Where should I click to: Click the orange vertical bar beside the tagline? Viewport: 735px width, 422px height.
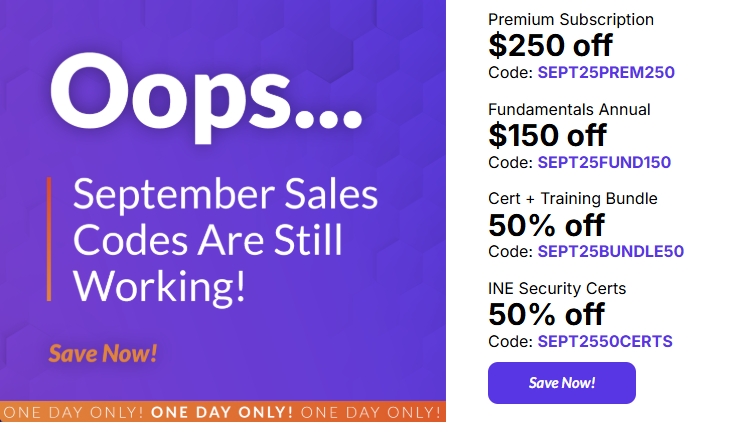[x=49, y=239]
